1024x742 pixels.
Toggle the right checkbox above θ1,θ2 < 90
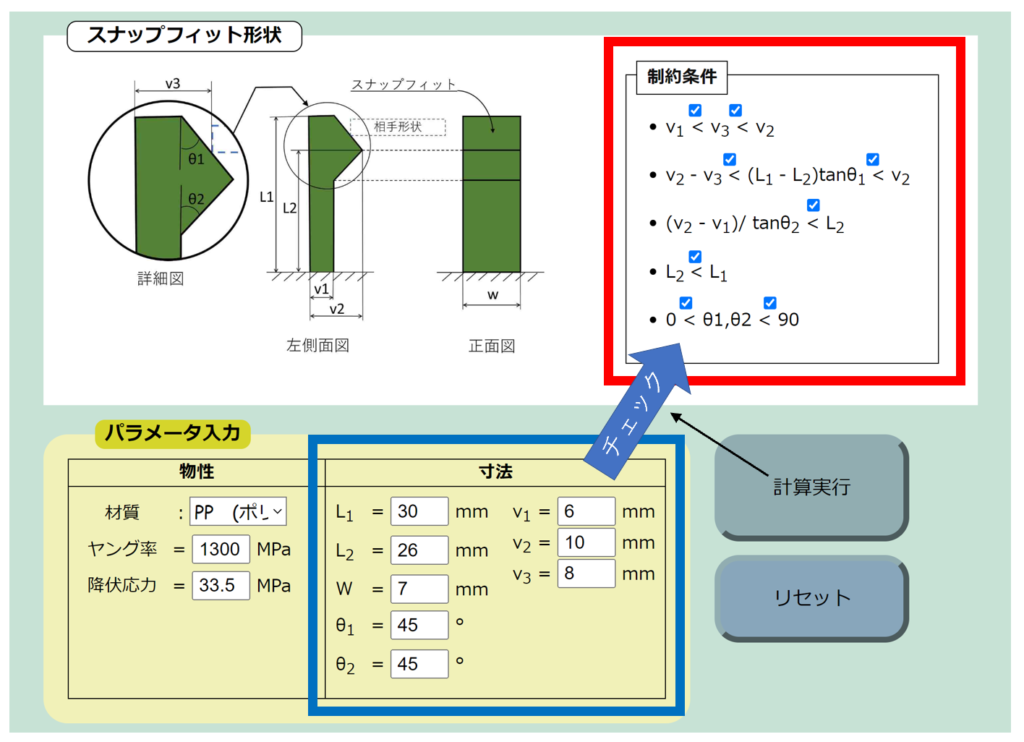[x=770, y=303]
